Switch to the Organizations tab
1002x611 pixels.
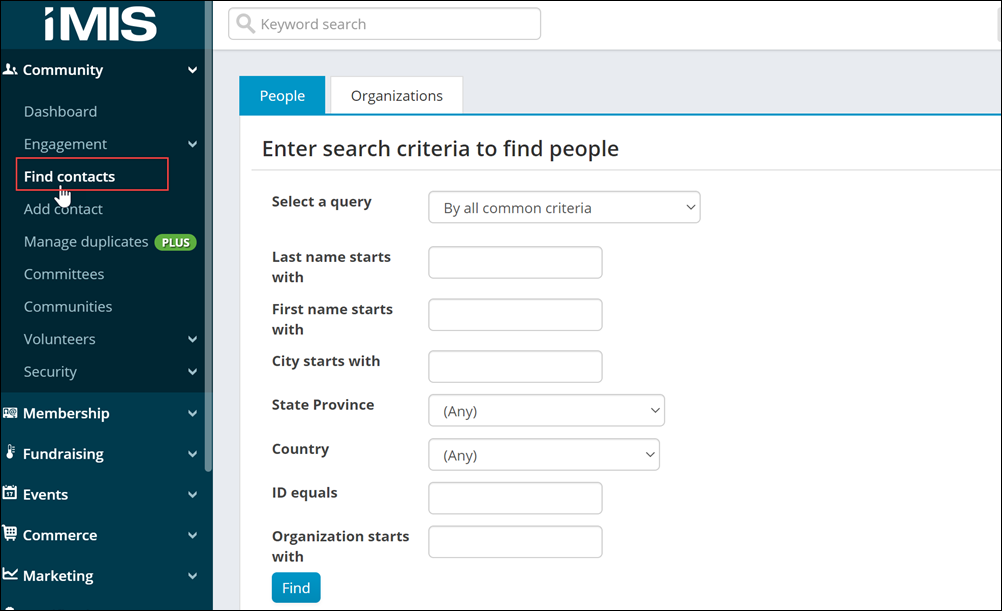[396, 96]
